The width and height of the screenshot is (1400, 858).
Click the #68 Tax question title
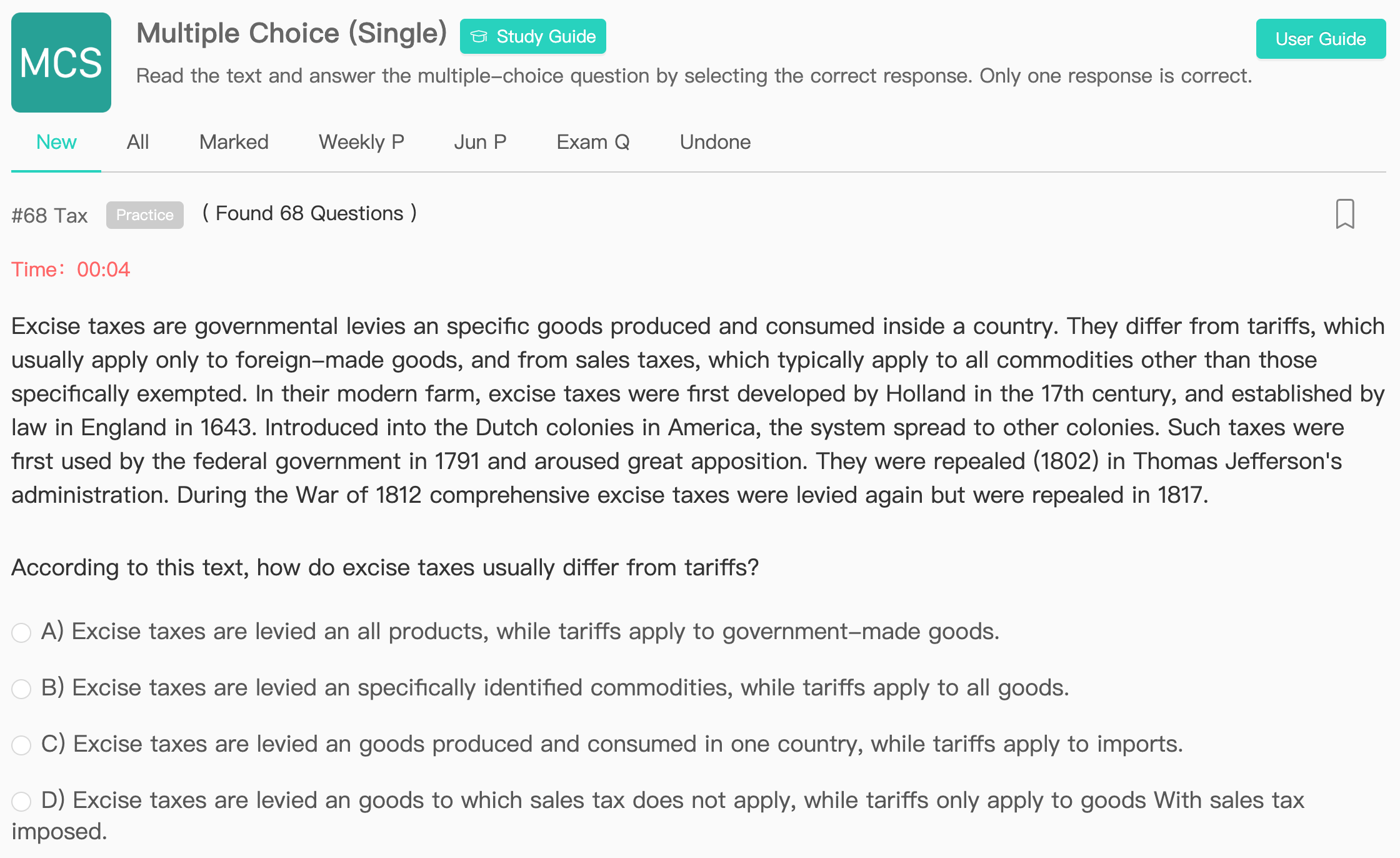coord(49,215)
